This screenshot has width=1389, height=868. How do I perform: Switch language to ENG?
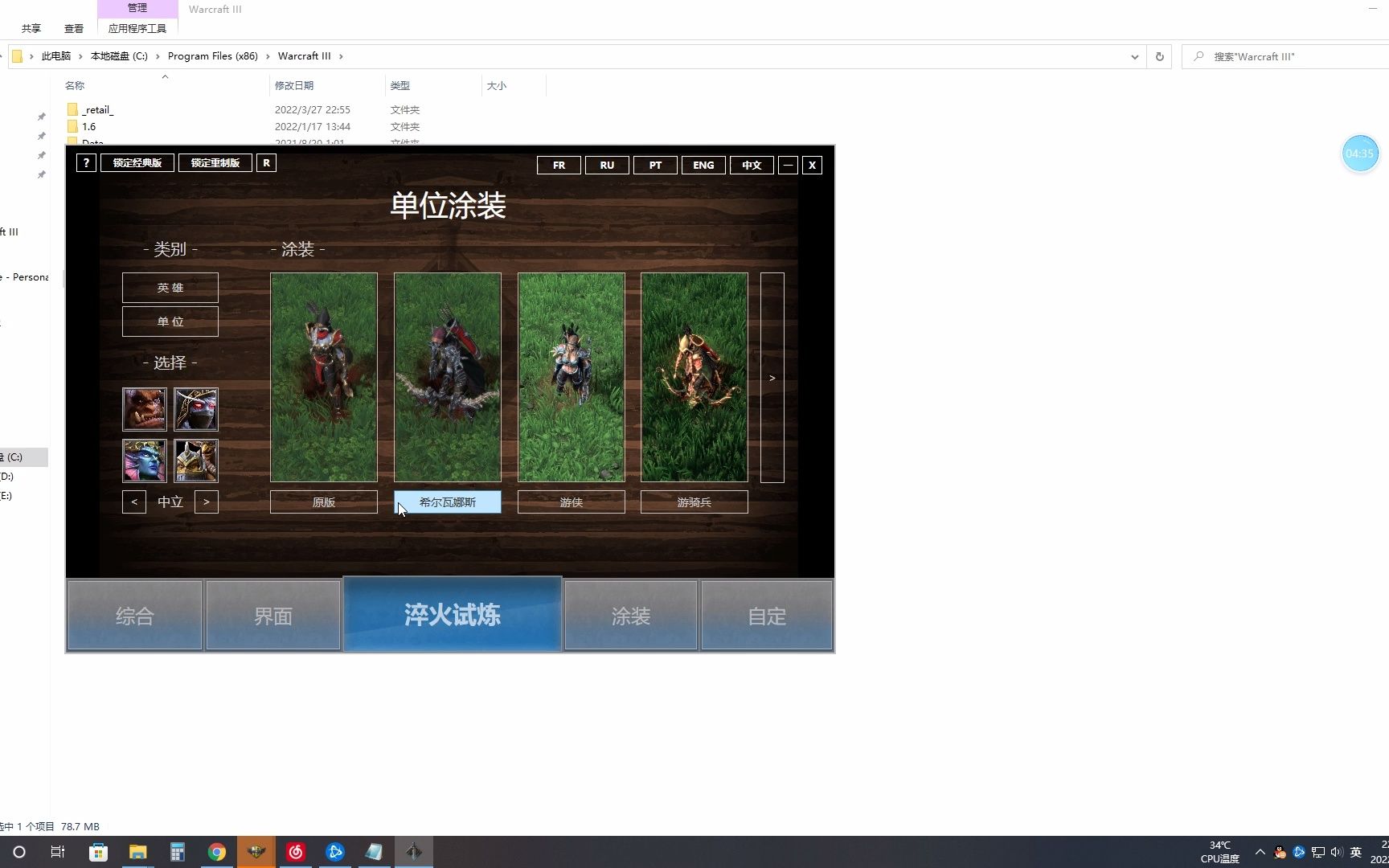pos(704,166)
